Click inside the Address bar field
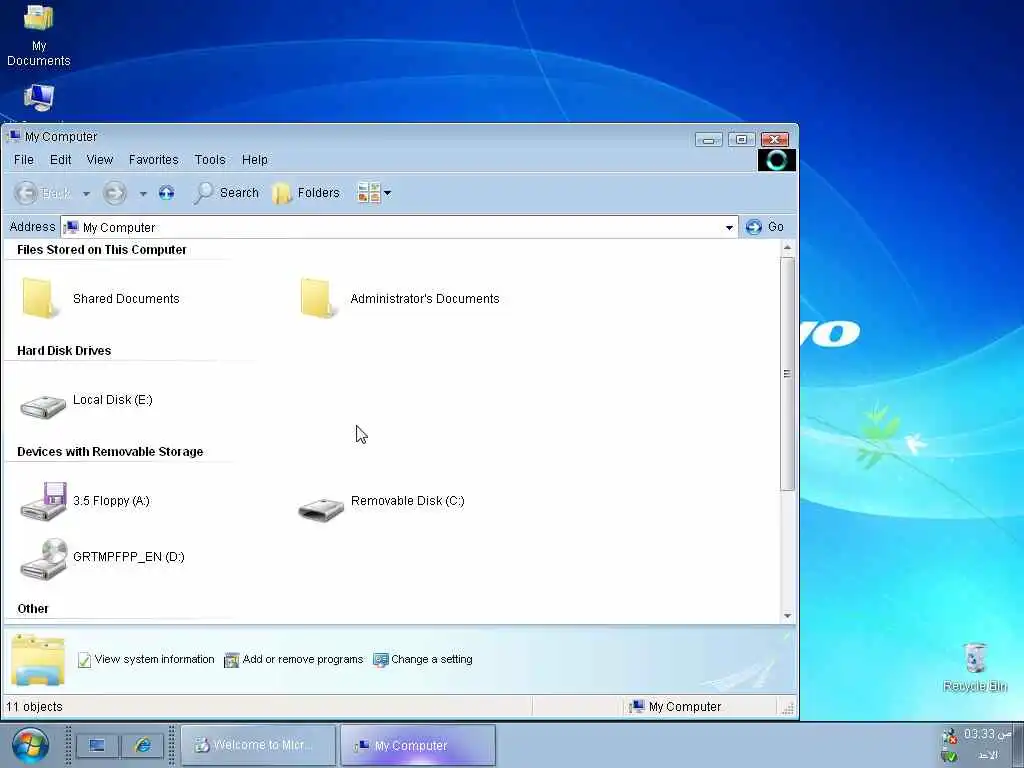 coord(399,227)
